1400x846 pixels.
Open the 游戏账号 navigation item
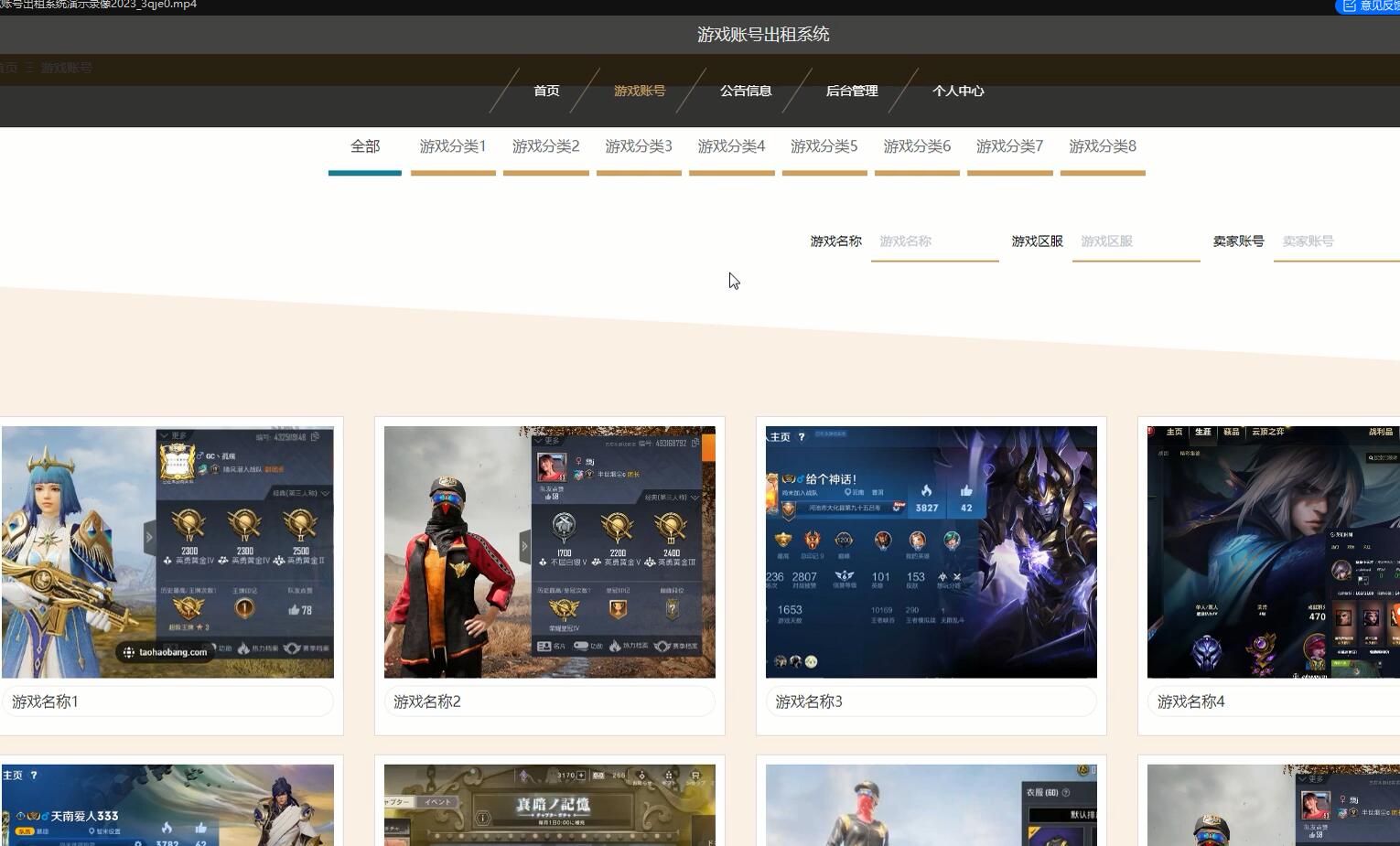(640, 91)
